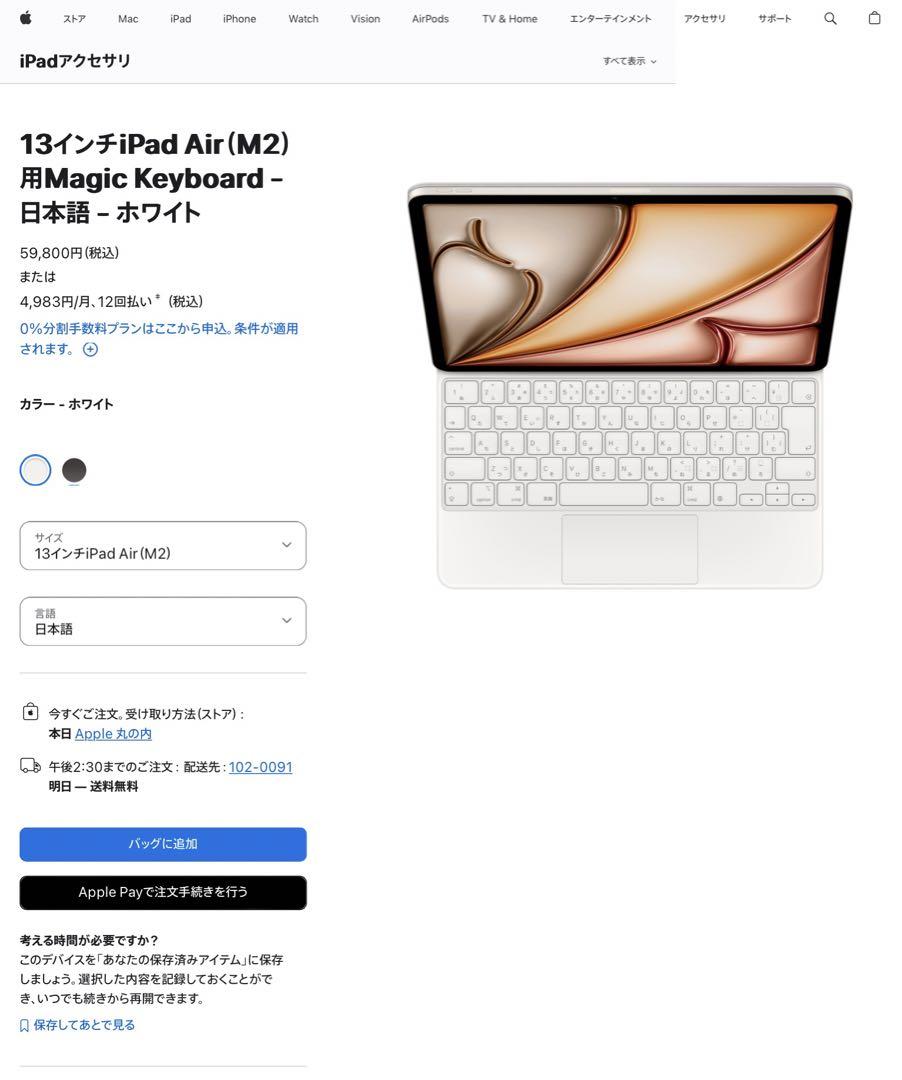
Task: Open the Mac menu item
Action: (x=128, y=19)
